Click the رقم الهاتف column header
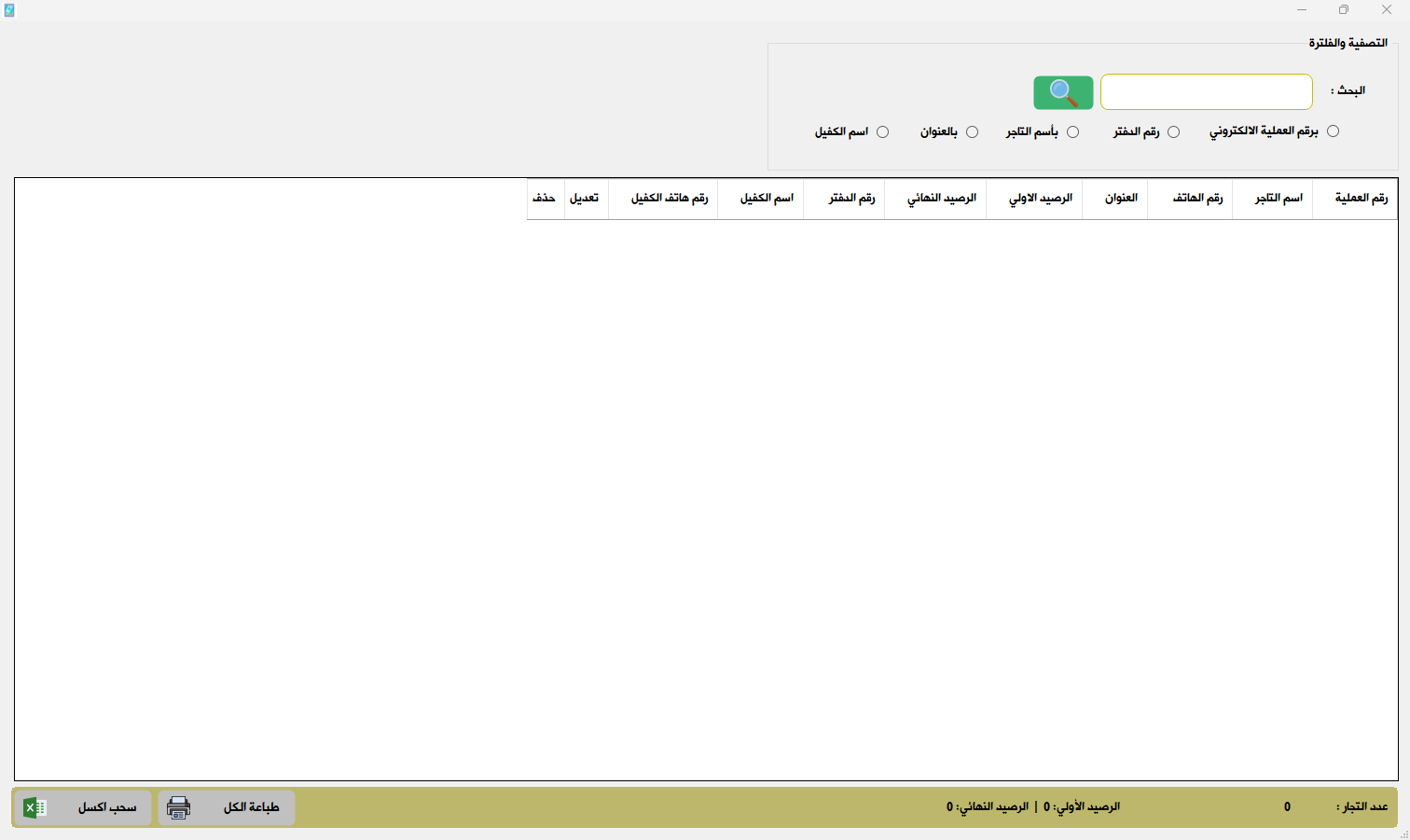The image size is (1410, 840). pyautogui.click(x=1190, y=199)
